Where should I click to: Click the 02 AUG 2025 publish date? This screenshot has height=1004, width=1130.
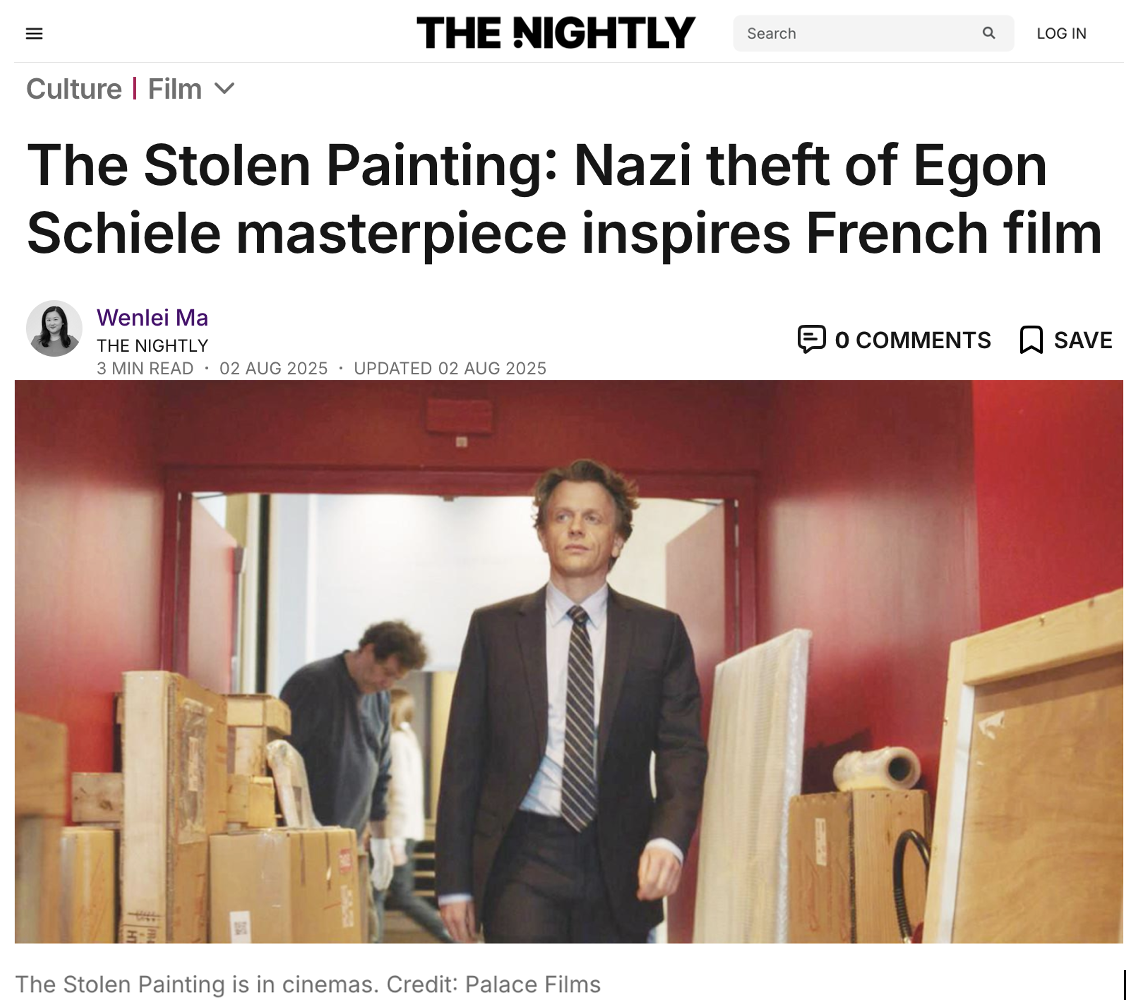coord(273,368)
